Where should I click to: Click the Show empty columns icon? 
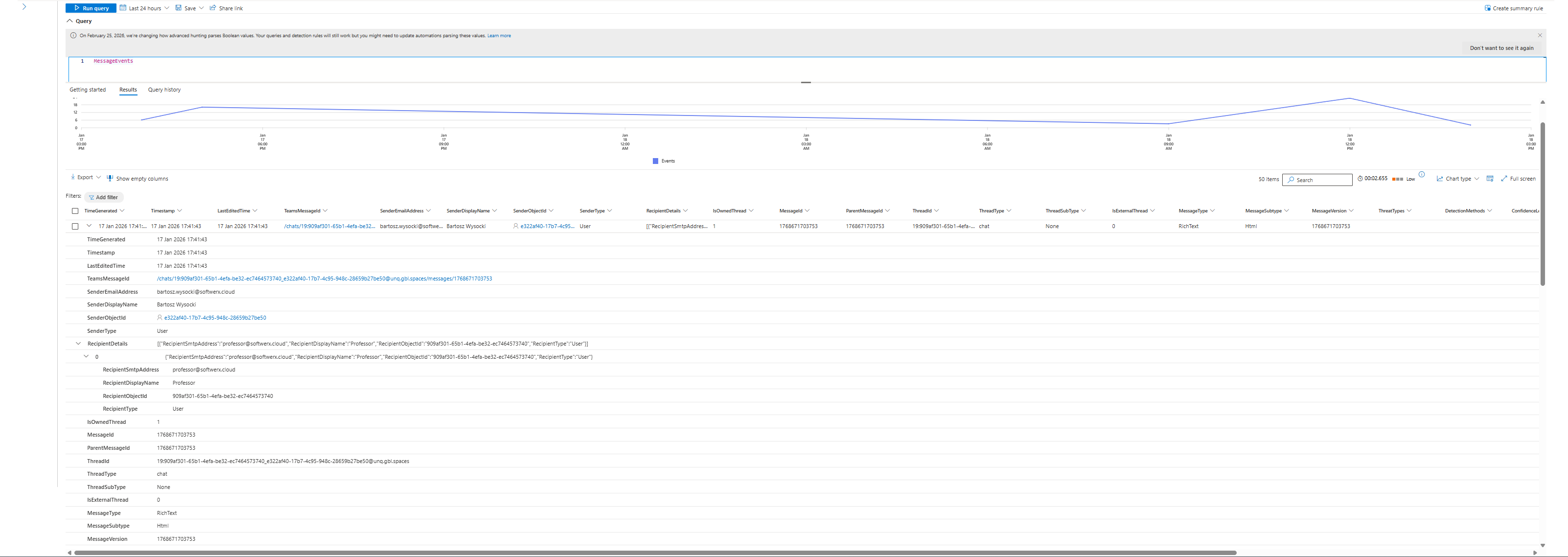[110, 178]
